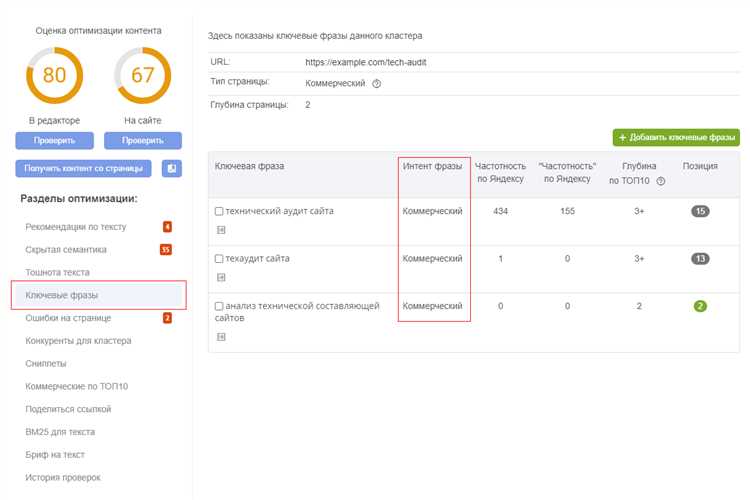750x500 pixels.
Task: Click help icon next to 'Коммерческий' page type
Action: (377, 84)
